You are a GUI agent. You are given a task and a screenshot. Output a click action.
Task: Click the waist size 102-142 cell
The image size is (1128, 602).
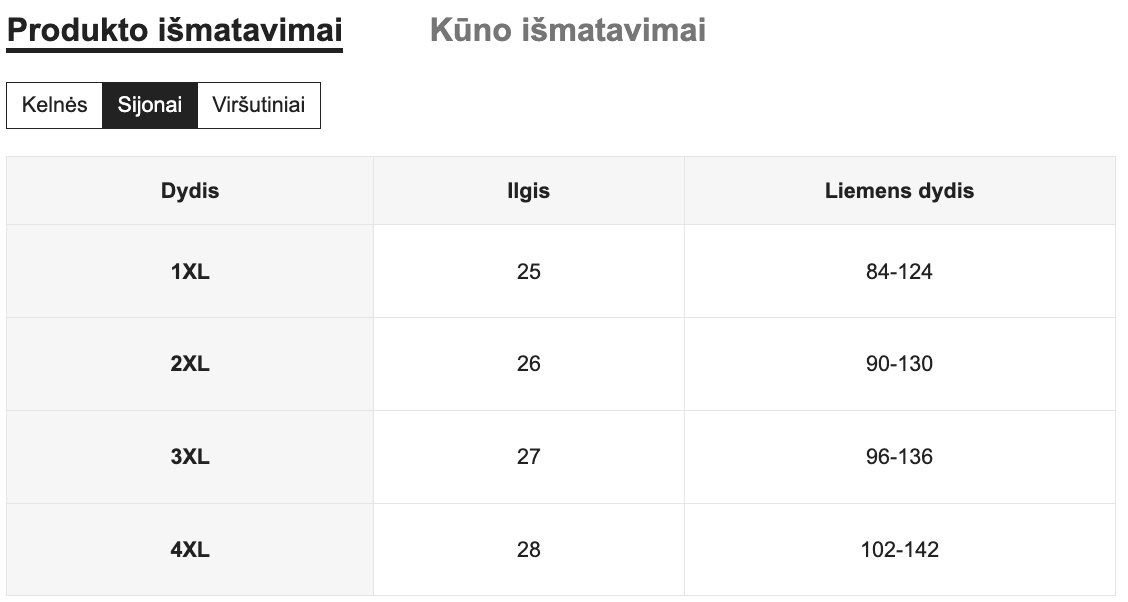point(899,549)
